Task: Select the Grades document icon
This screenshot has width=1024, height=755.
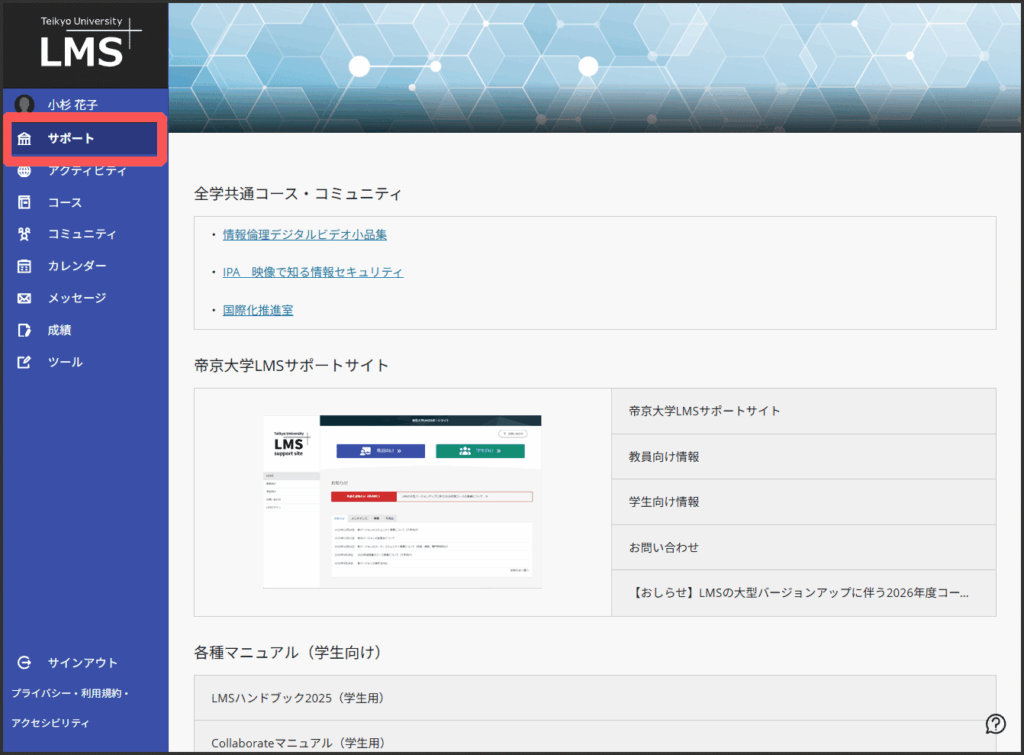Action: 25,330
